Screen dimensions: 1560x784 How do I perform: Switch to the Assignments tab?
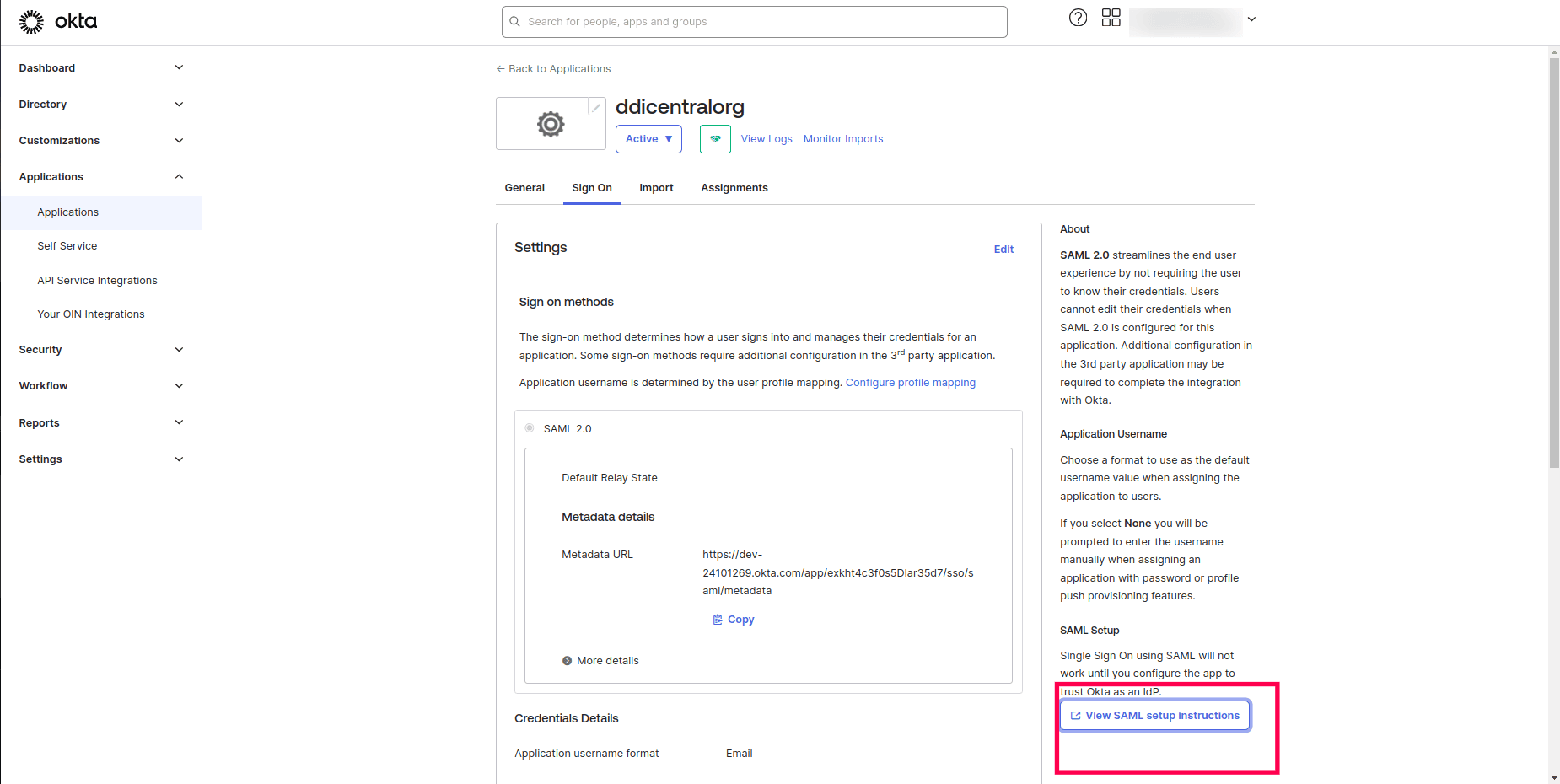734,187
